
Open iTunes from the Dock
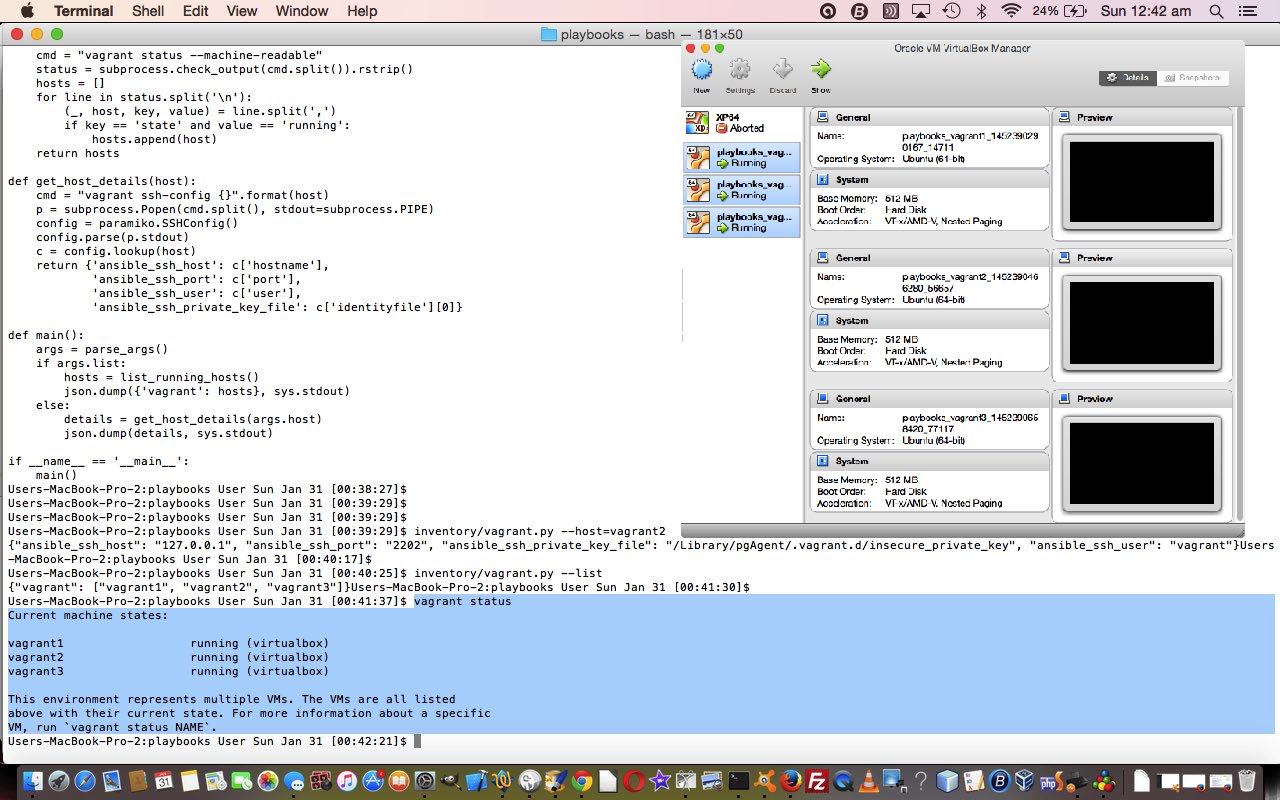click(x=347, y=779)
